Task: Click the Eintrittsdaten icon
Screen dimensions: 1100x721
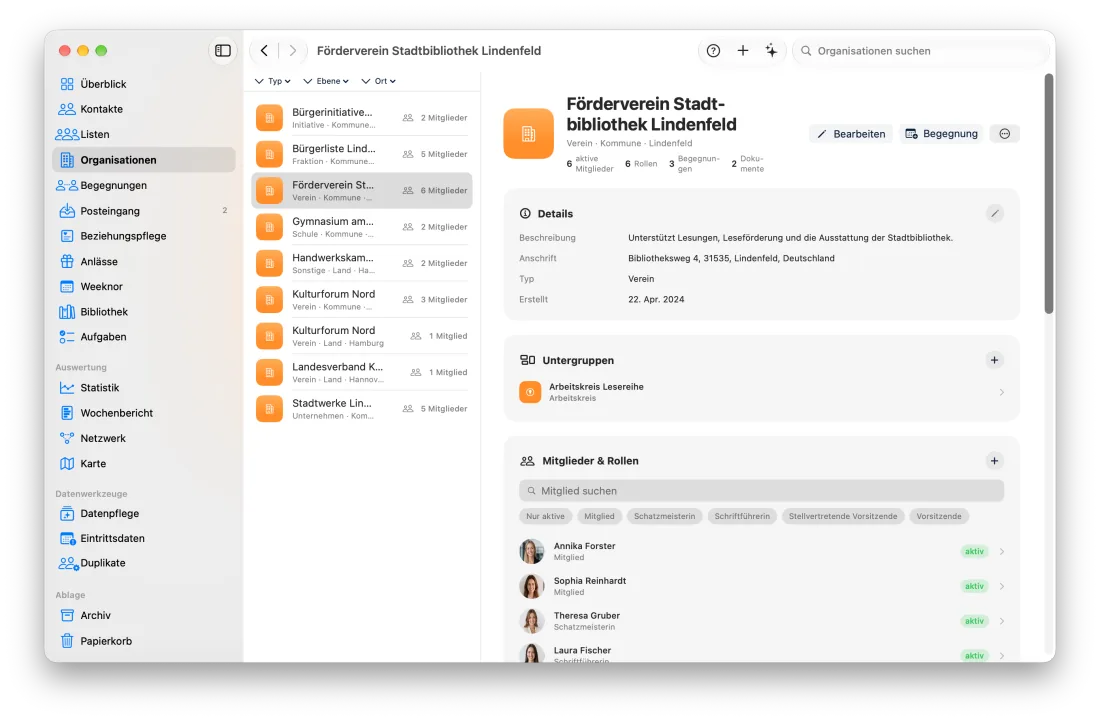Action: (x=67, y=539)
